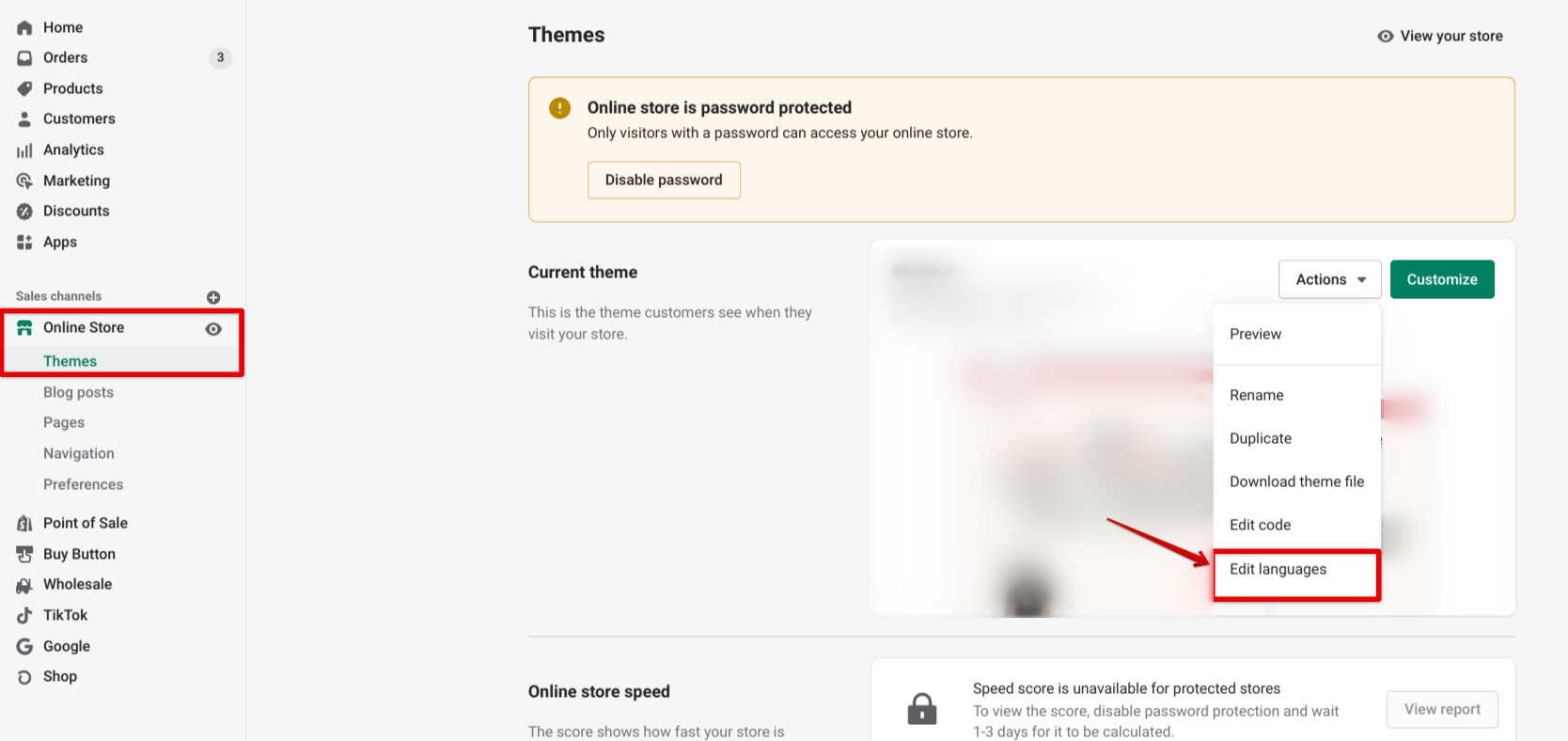Click the TikTok logo icon
1568x741 pixels.
[x=24, y=616]
